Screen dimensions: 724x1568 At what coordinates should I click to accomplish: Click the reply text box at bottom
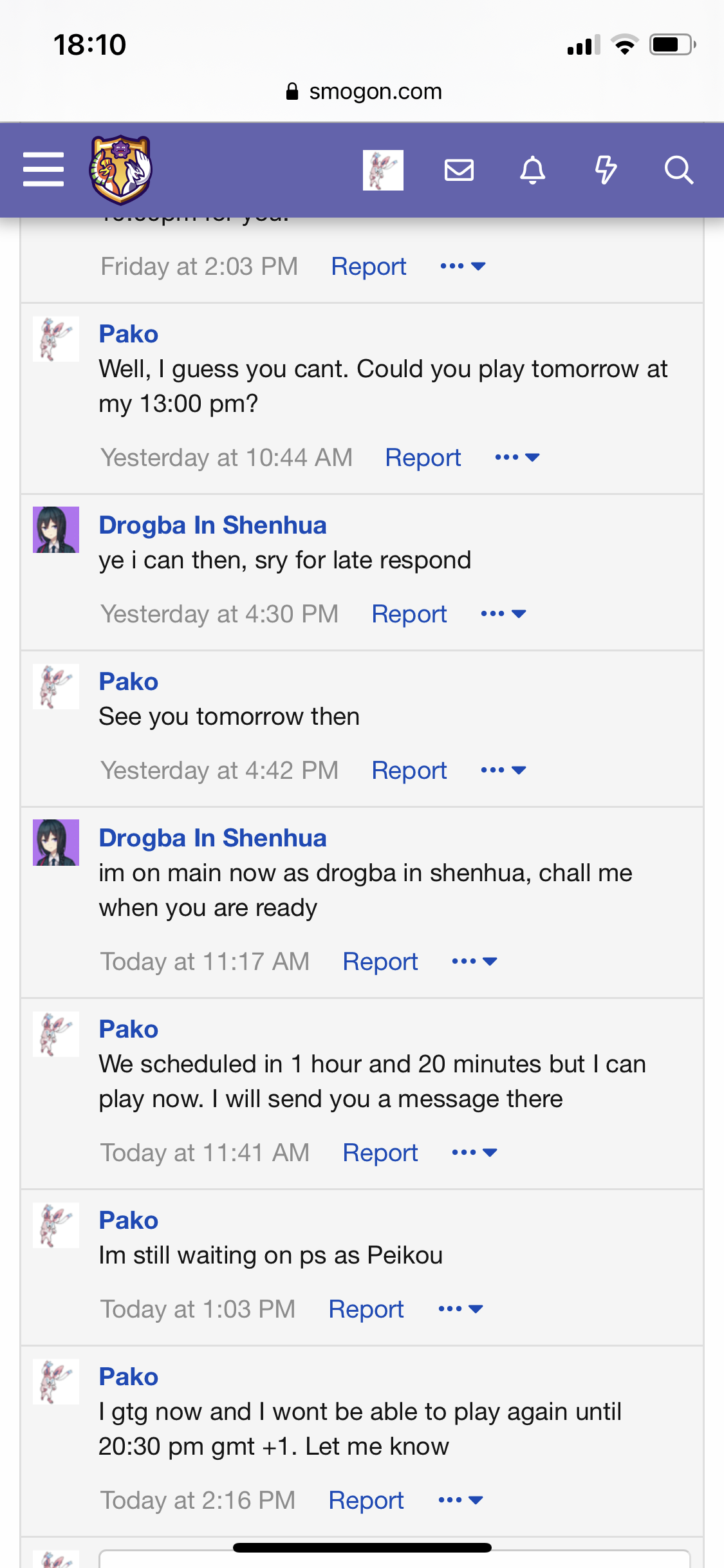394,1558
